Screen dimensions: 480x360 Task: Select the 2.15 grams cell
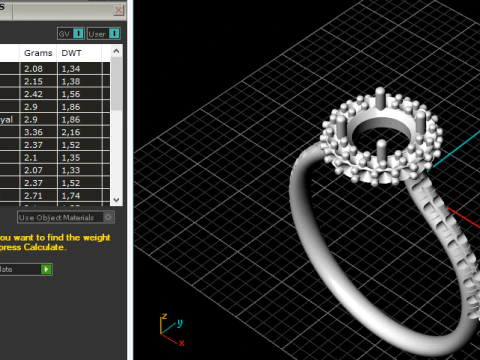[38, 81]
